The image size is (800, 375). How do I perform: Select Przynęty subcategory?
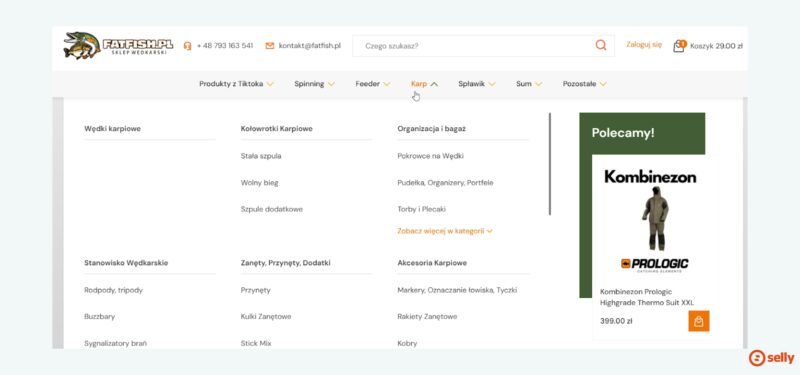point(256,290)
